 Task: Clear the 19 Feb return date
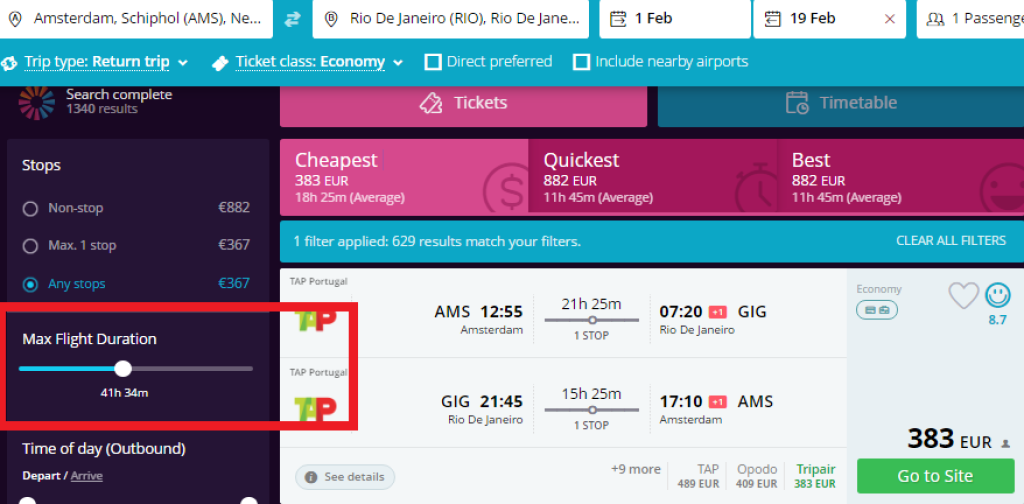[890, 19]
